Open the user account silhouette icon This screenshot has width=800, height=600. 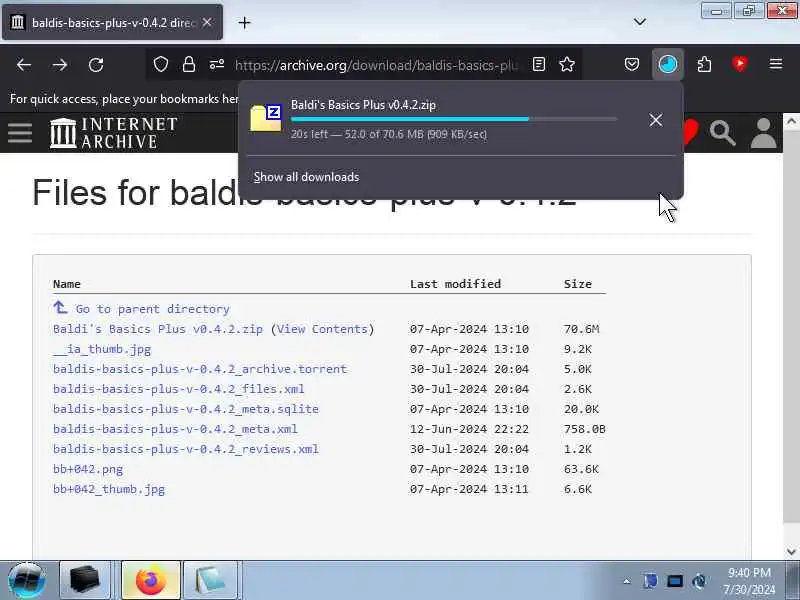point(763,133)
